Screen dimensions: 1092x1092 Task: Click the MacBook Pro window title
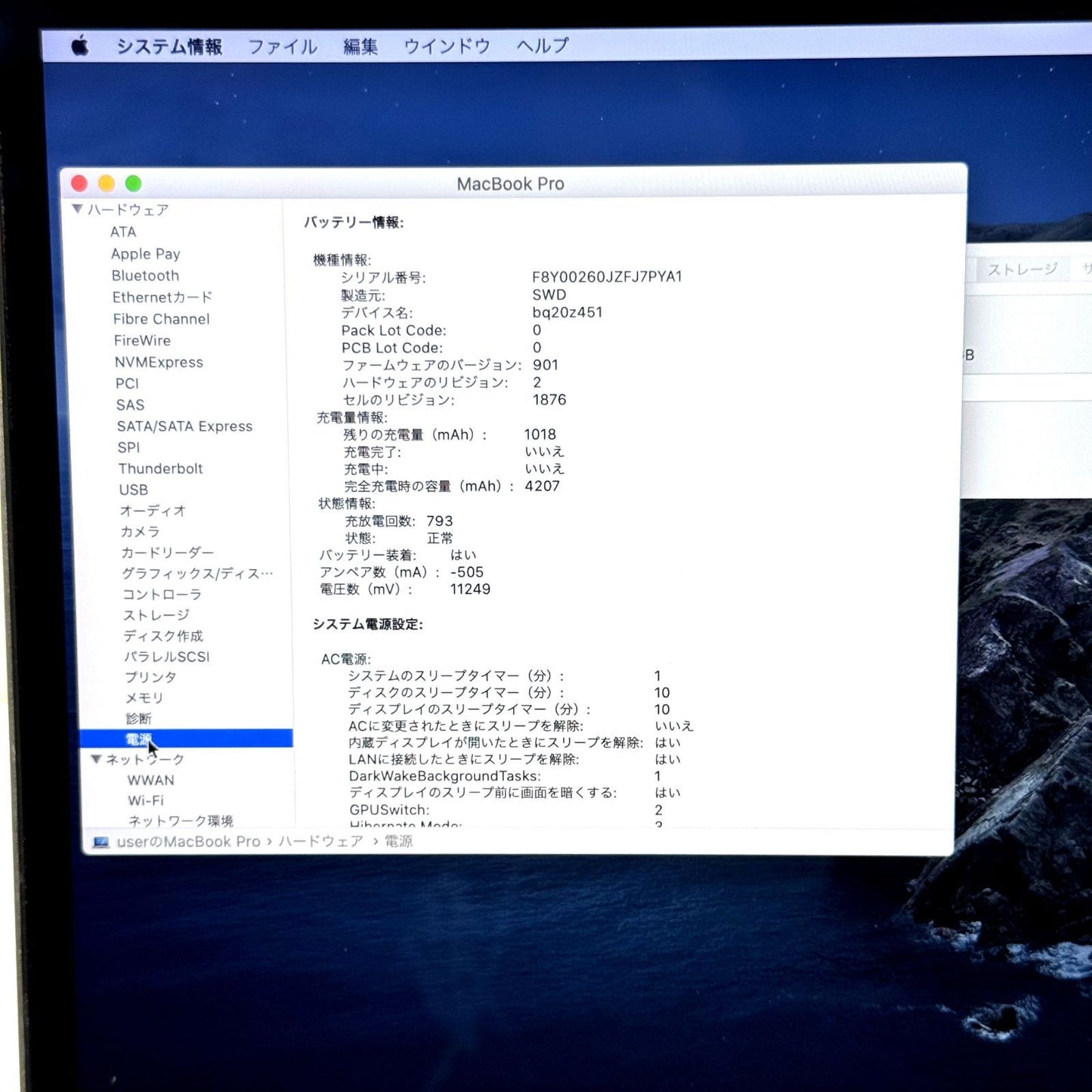511,184
